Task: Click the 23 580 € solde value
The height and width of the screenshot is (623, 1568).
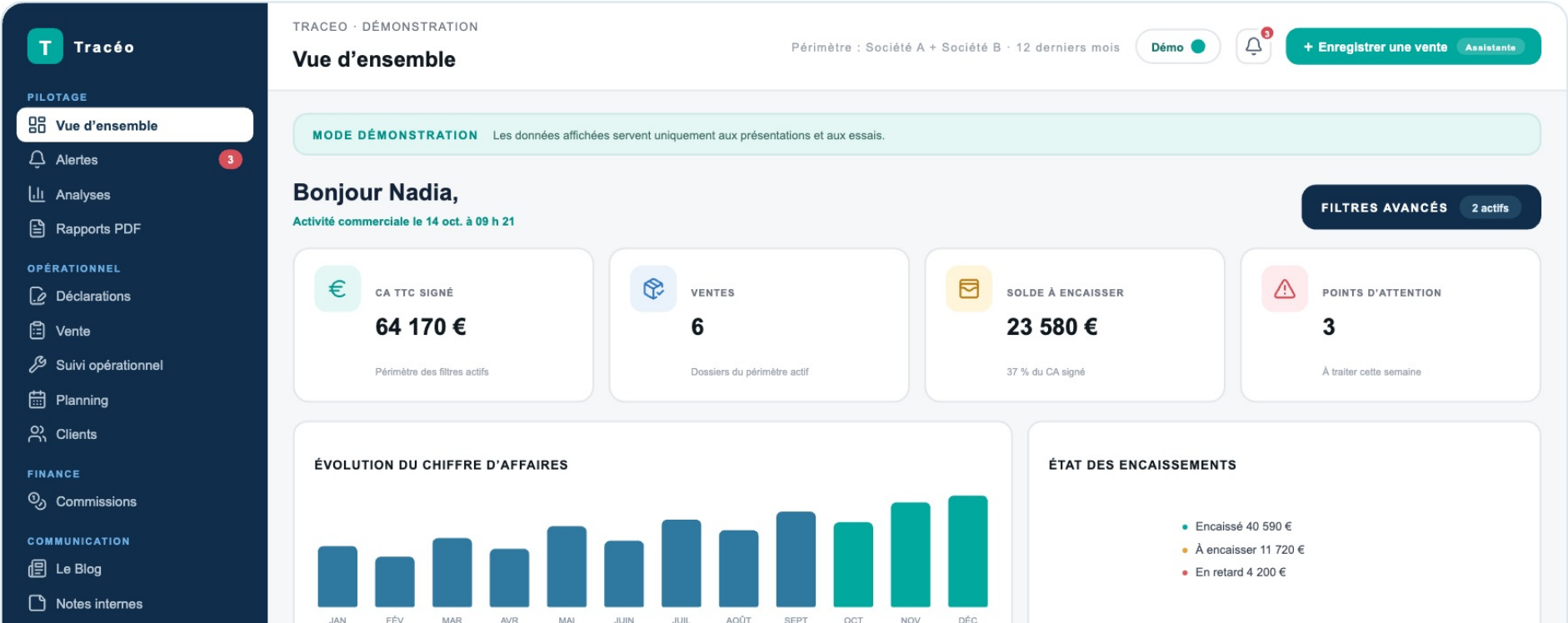Action: coord(1052,326)
